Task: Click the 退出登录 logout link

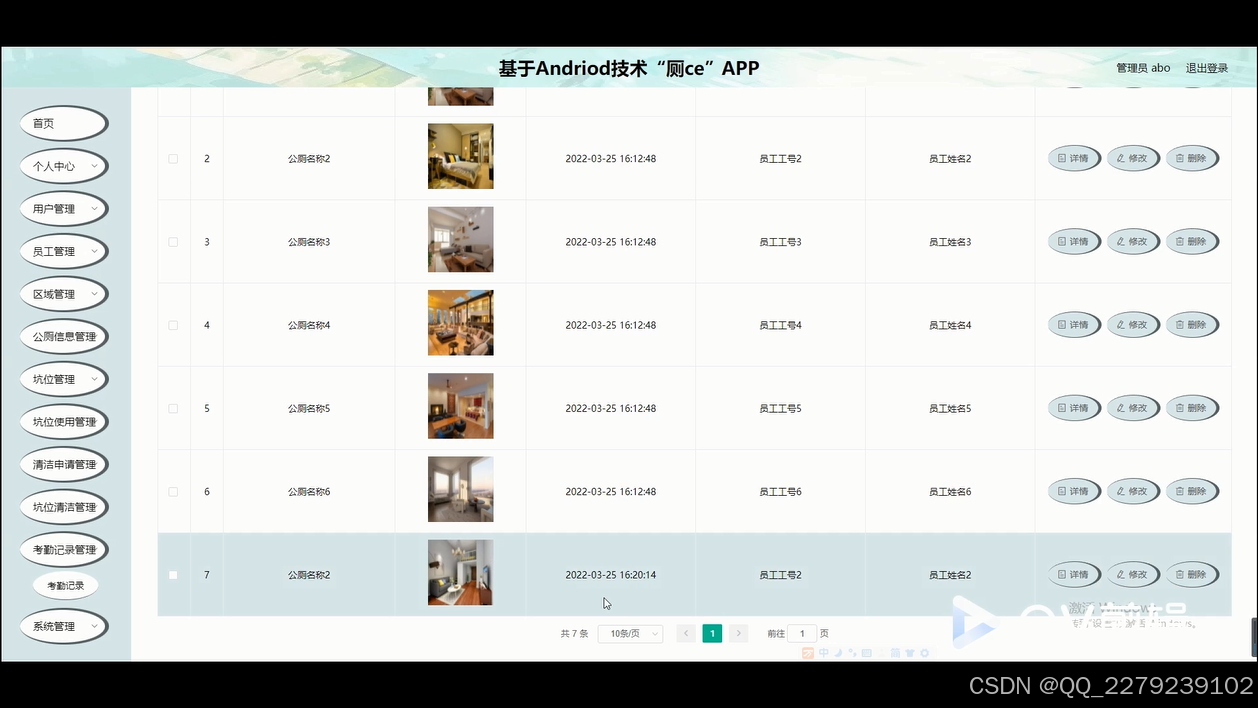Action: coord(1209,67)
